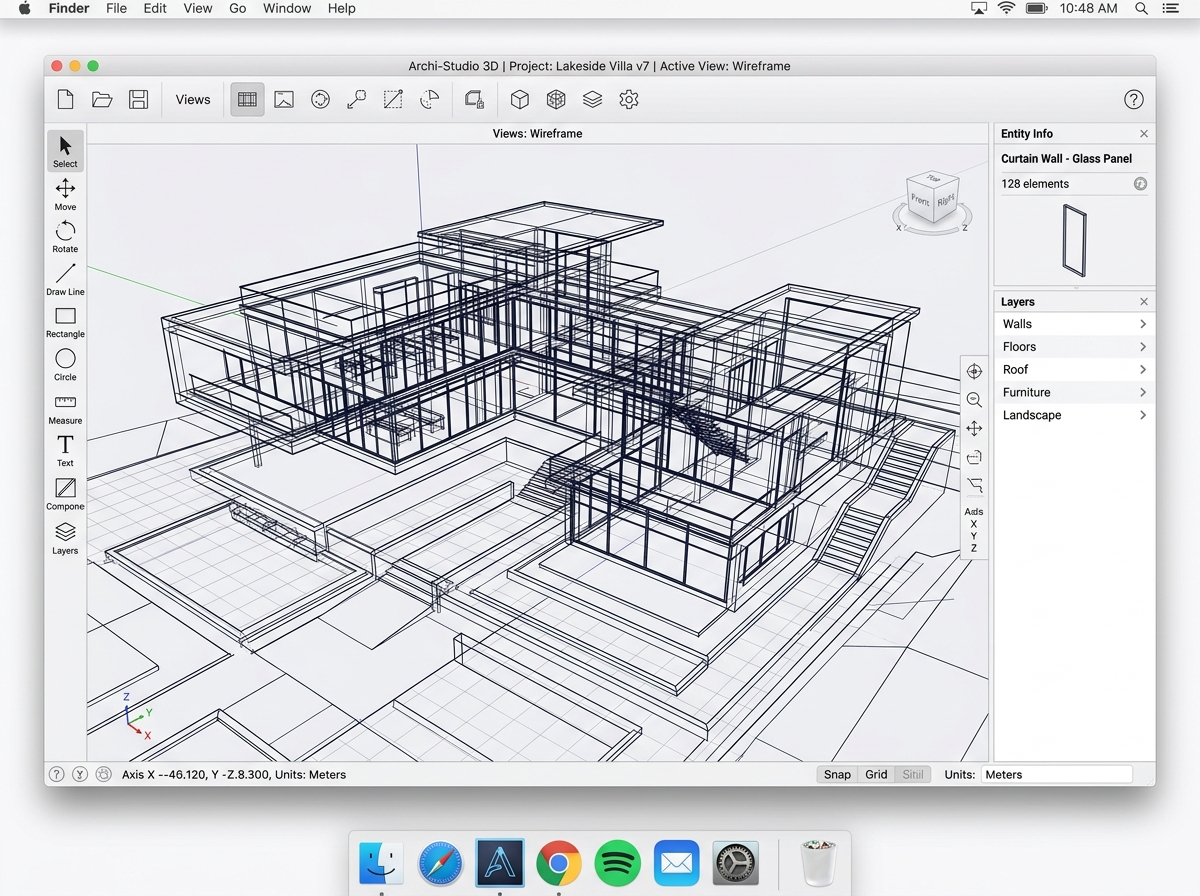Screen dimensions: 1200x896
Task: Choose the Circle tool
Action: (65, 365)
